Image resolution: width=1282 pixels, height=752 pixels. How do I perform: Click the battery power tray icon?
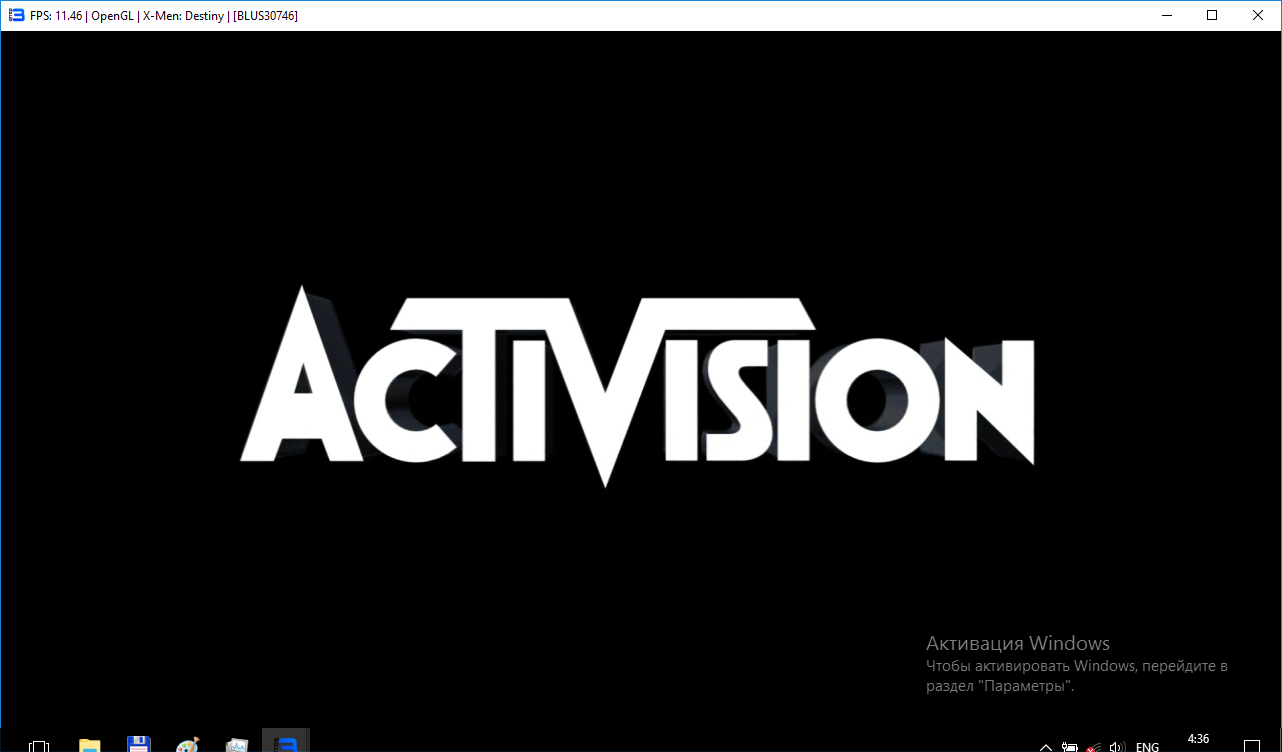[1069, 747]
